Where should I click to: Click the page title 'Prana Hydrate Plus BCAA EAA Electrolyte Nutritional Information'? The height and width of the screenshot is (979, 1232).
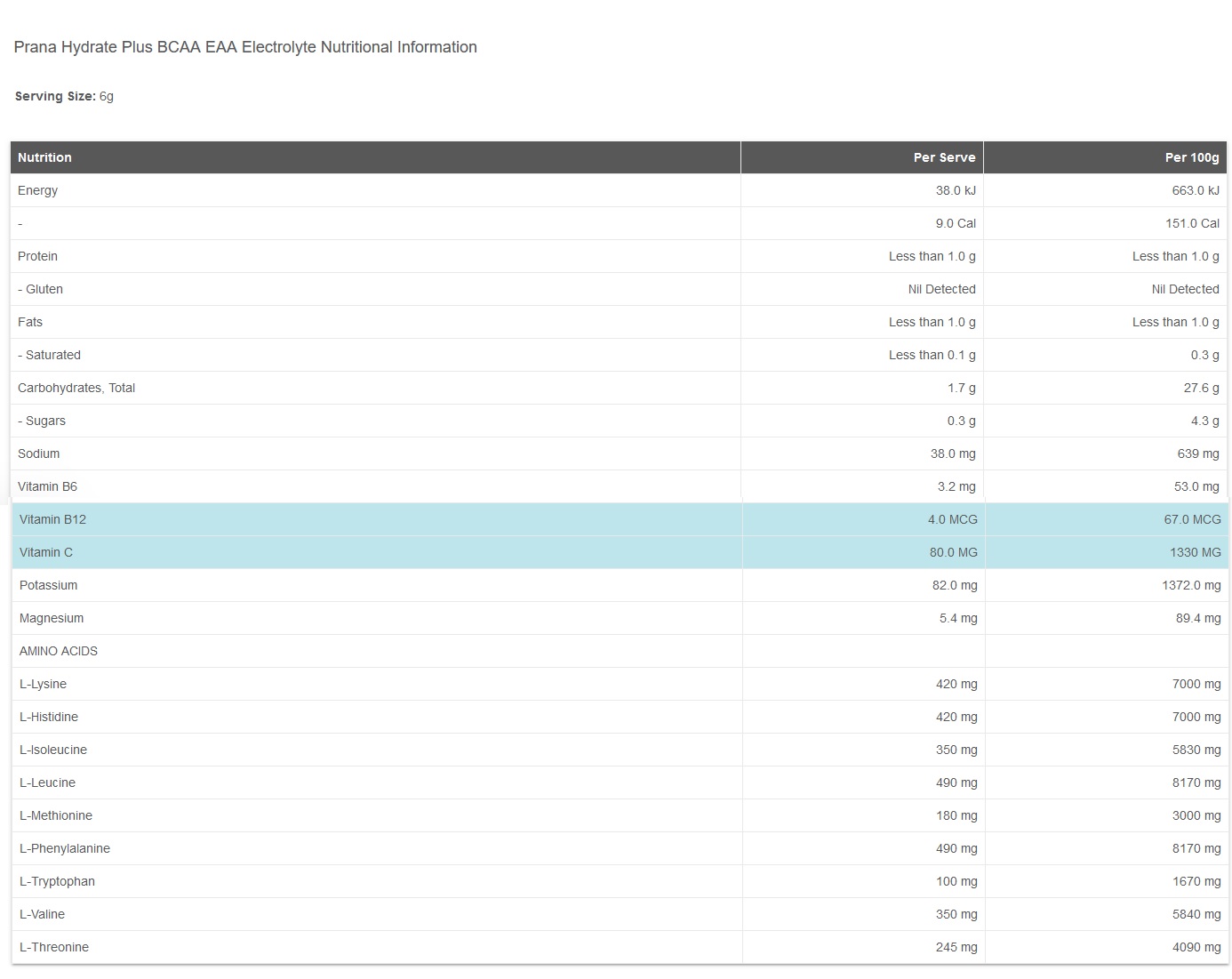tap(245, 47)
